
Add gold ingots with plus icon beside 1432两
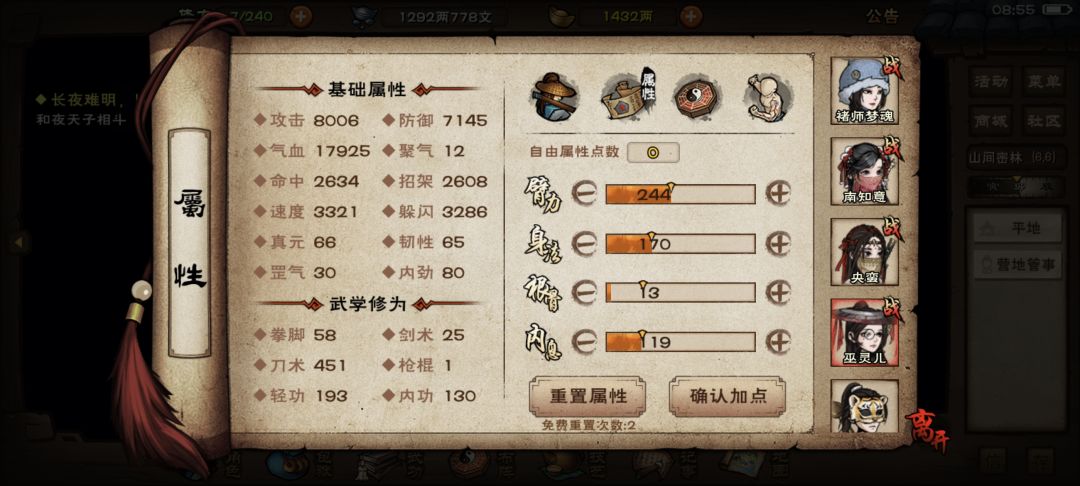pyautogui.click(x=692, y=17)
